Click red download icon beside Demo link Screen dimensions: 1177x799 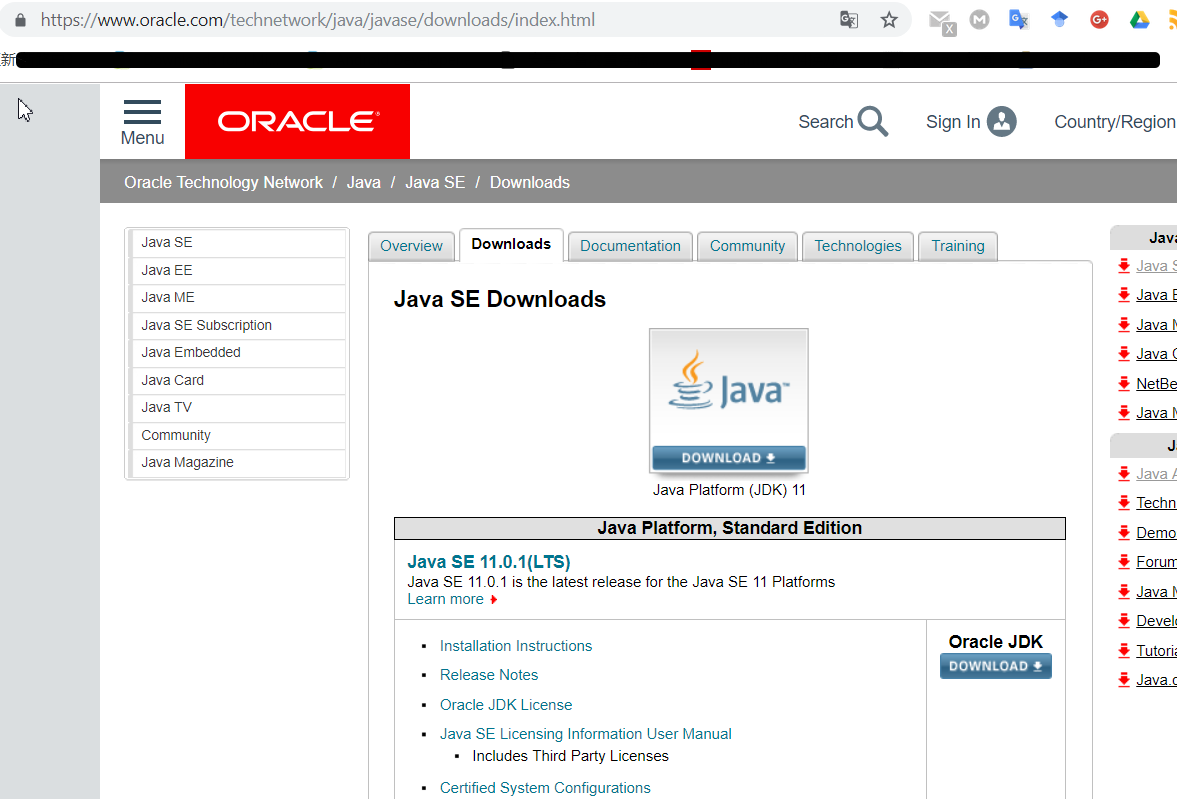click(x=1124, y=532)
